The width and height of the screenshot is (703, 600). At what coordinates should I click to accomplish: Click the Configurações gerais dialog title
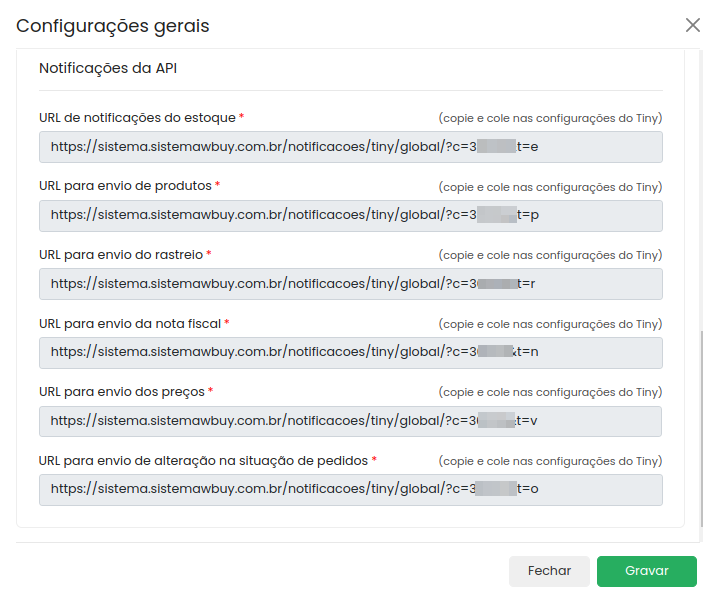[x=113, y=26]
